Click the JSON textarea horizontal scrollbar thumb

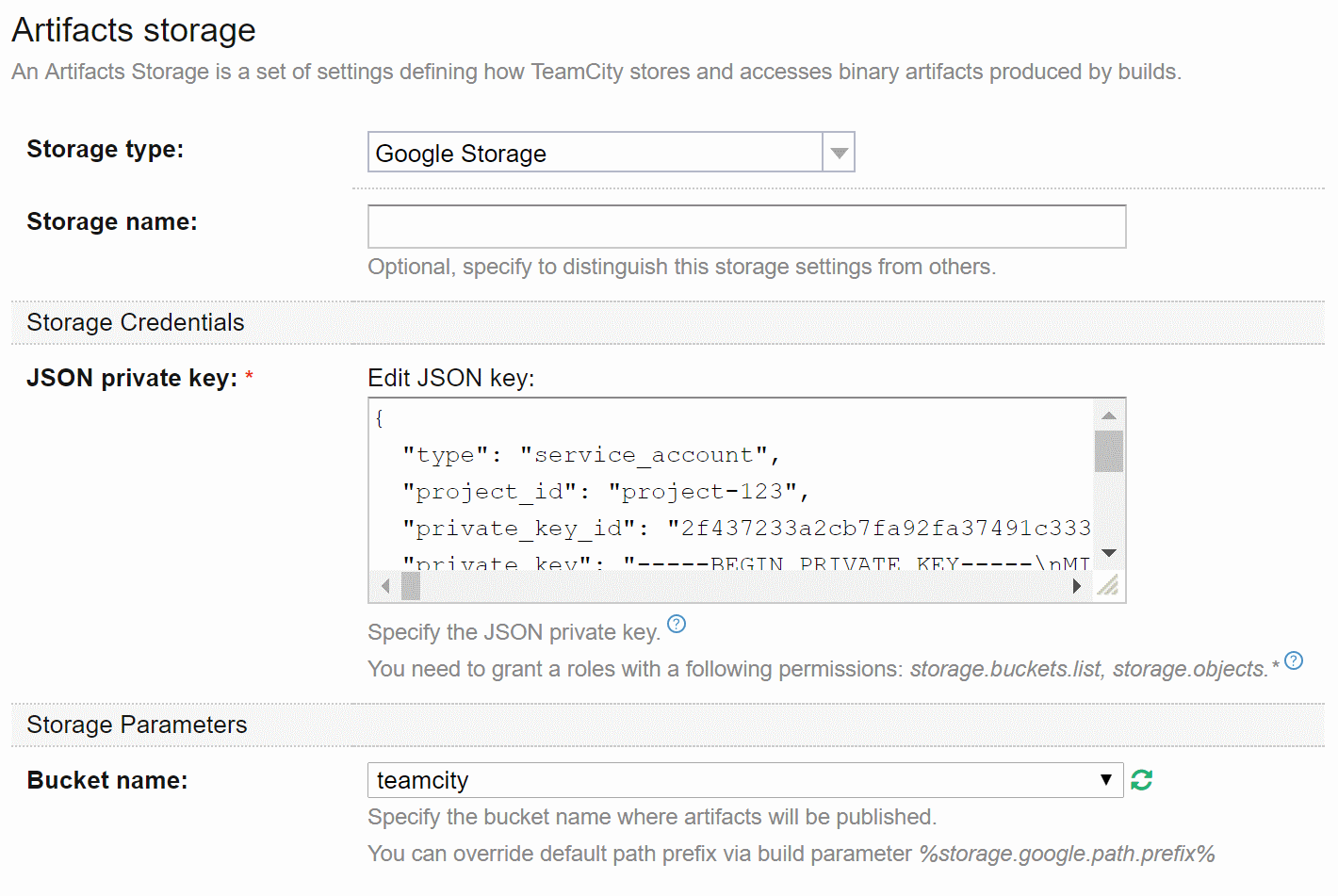pos(411,586)
